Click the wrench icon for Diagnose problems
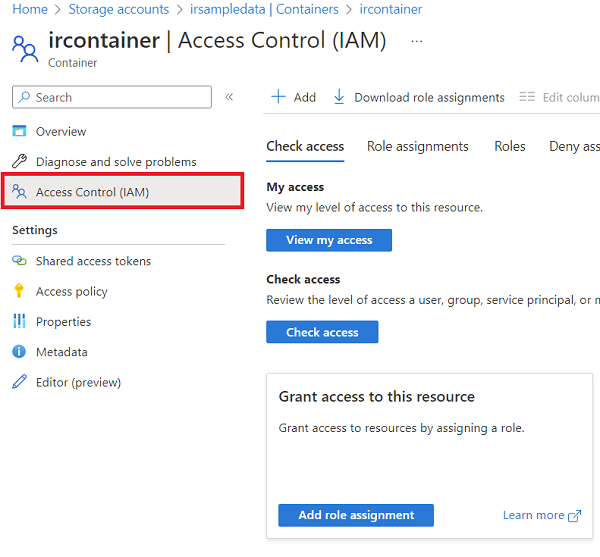Screen dimensions: 600x557 (x=19, y=161)
